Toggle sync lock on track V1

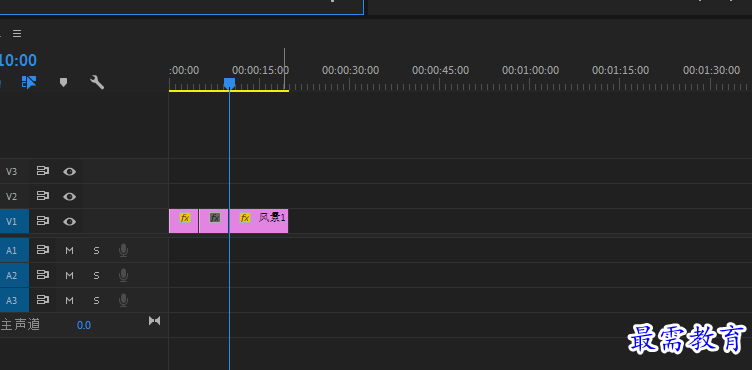pos(43,221)
